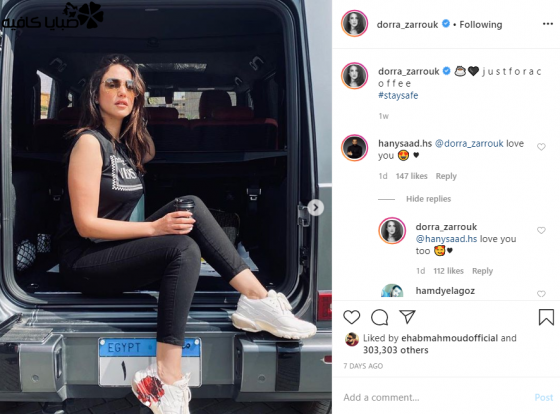Image resolution: width=560 pixels, height=414 pixels.
Task: Share the post via paper plane icon
Action: coord(407,316)
